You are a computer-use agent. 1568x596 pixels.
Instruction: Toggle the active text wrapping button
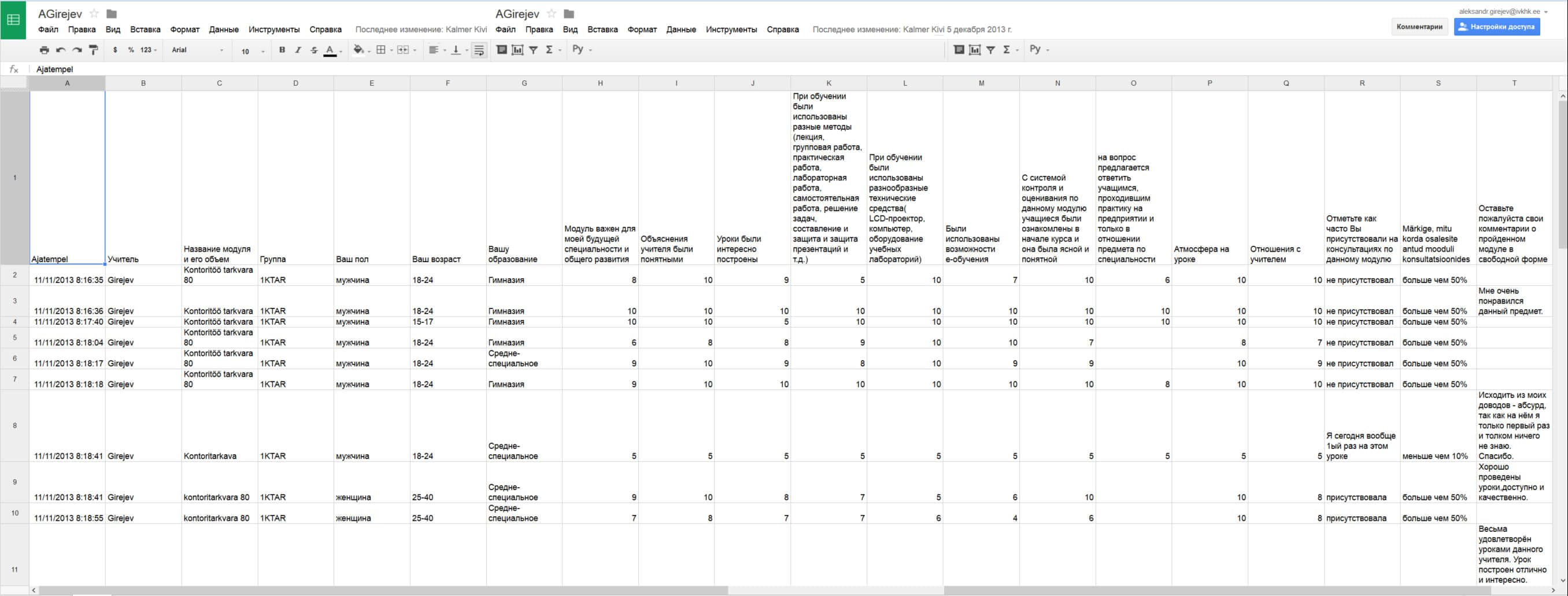[479, 50]
